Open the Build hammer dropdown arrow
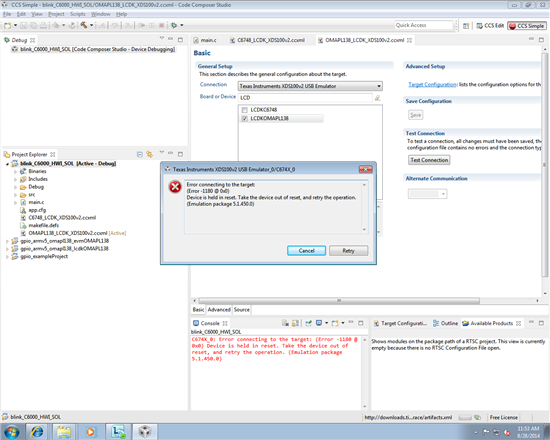This screenshot has height=440, width=550. pos(92,25)
